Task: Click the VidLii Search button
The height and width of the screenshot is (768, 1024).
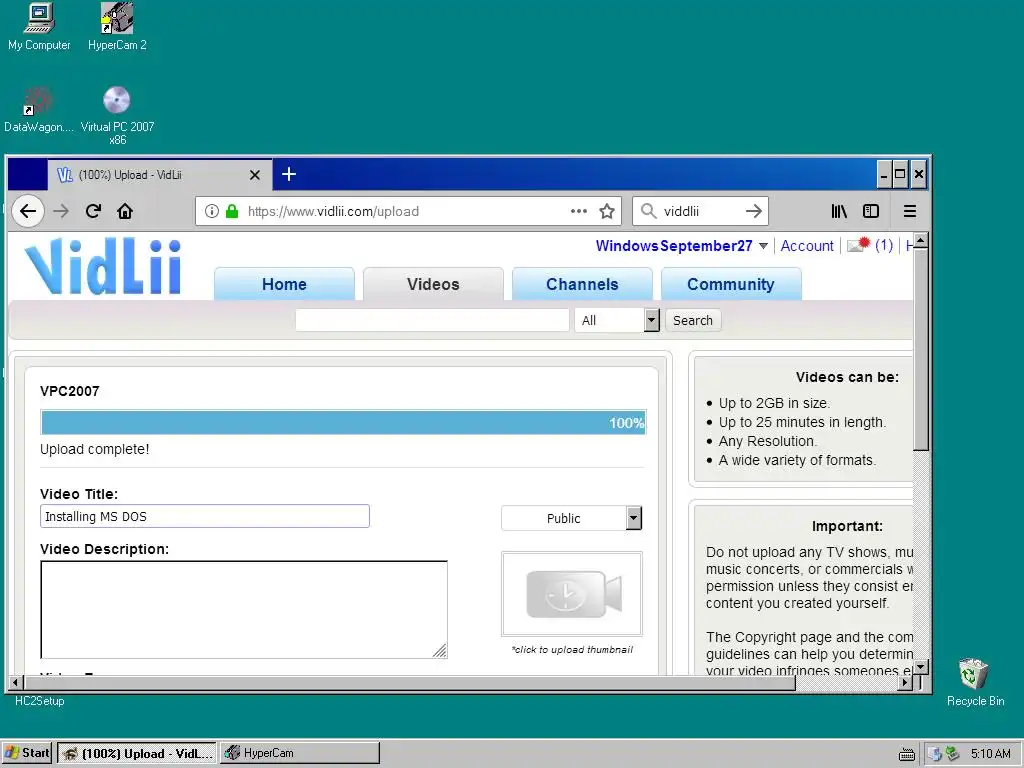Action: [693, 320]
